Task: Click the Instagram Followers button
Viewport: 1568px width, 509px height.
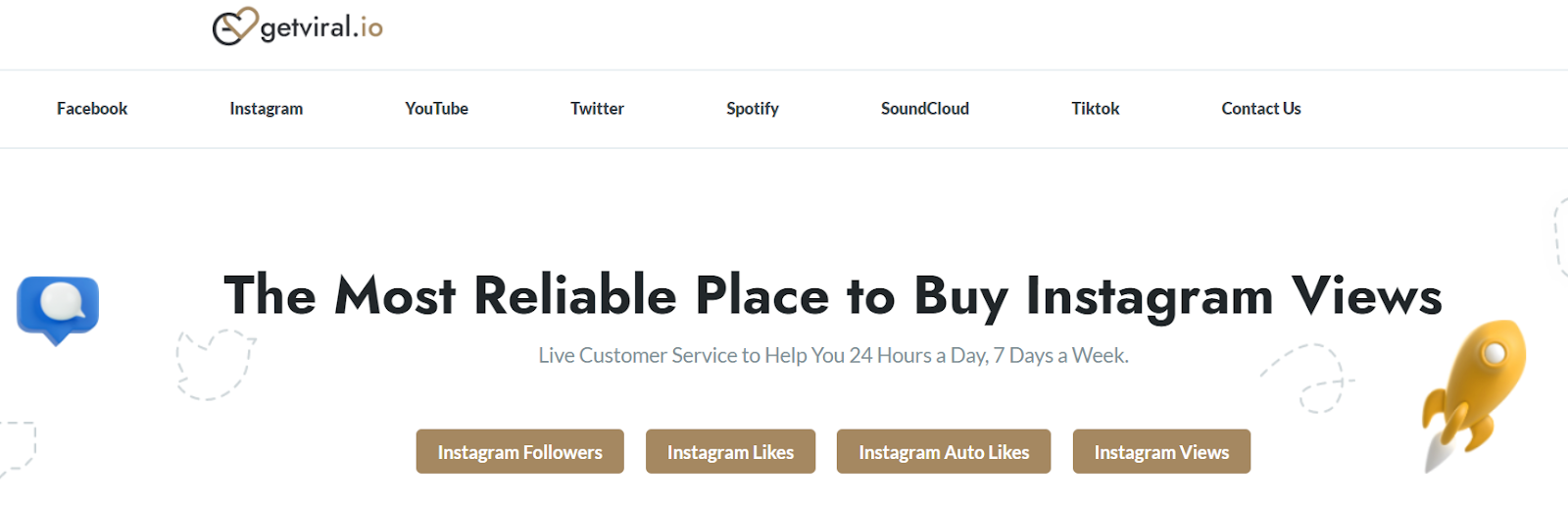Action: pos(520,451)
